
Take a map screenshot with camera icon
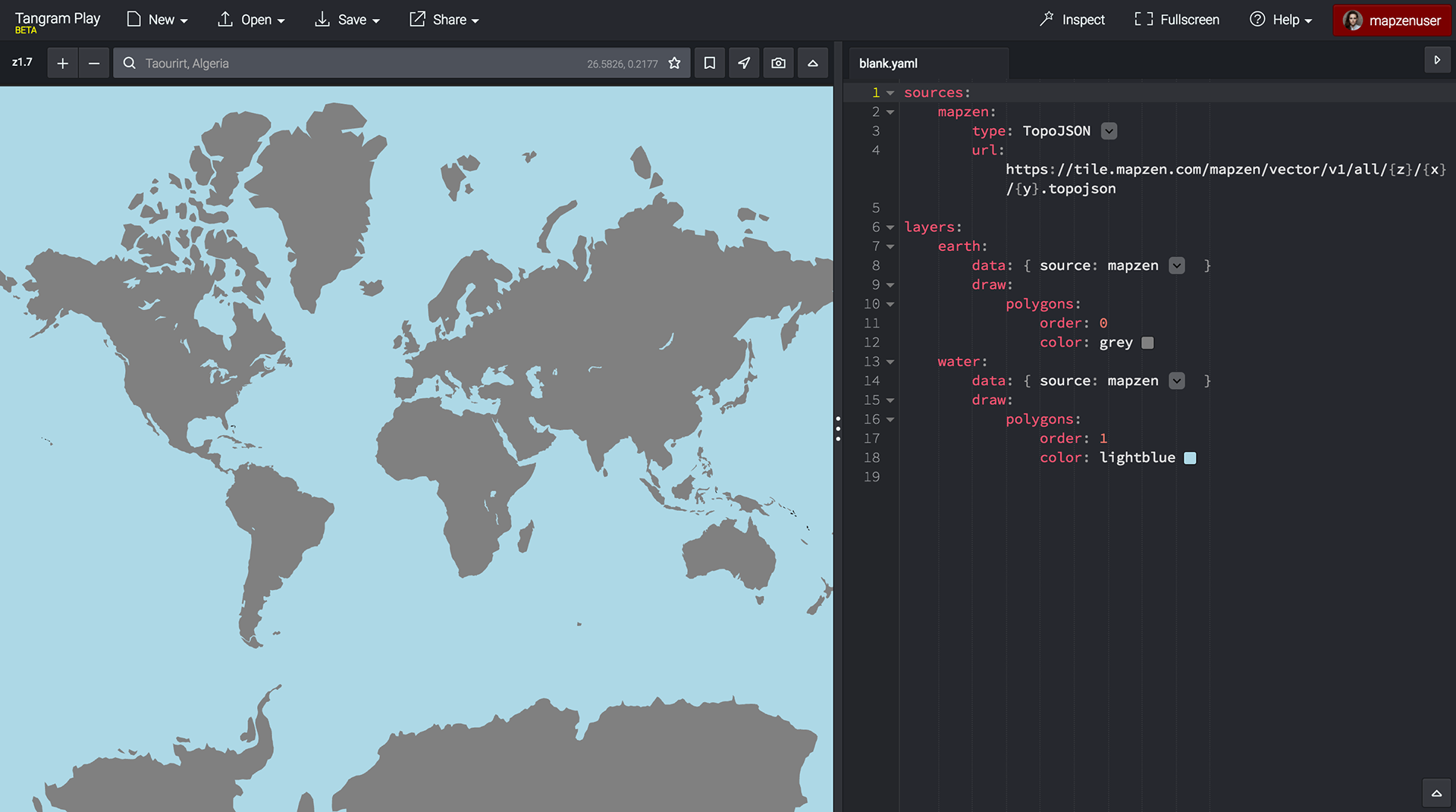pyautogui.click(x=778, y=64)
